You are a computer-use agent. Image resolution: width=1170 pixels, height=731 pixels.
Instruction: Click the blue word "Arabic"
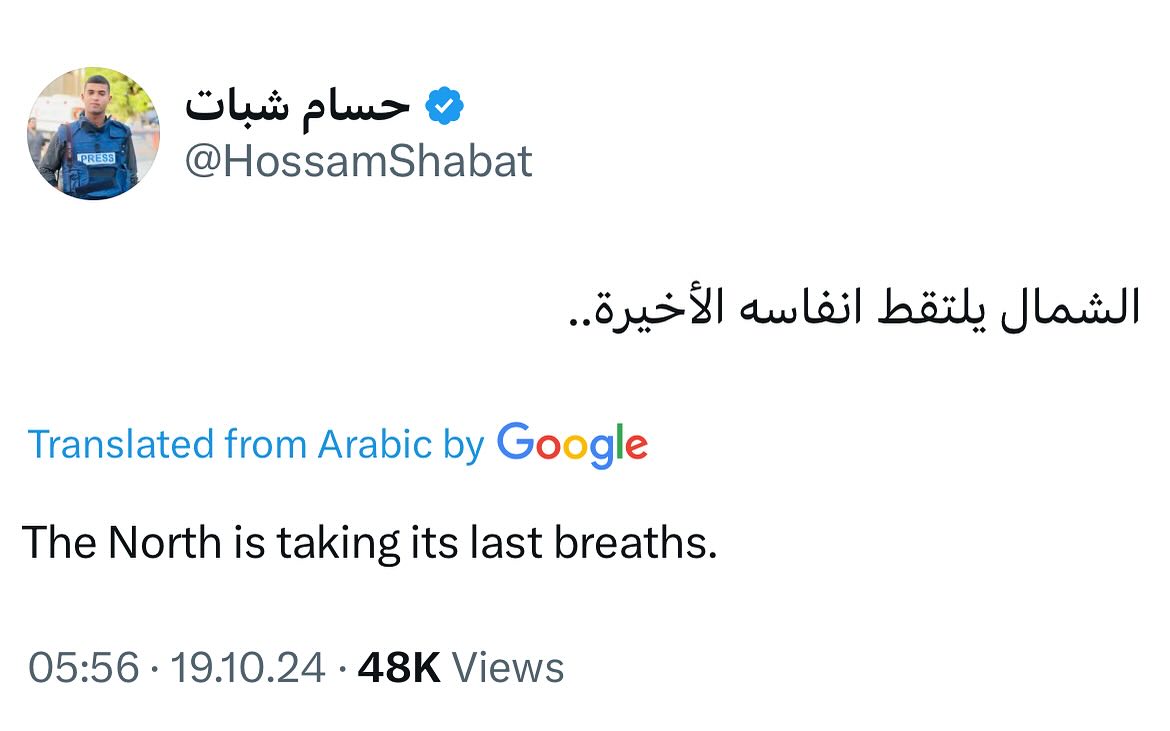click(x=374, y=444)
